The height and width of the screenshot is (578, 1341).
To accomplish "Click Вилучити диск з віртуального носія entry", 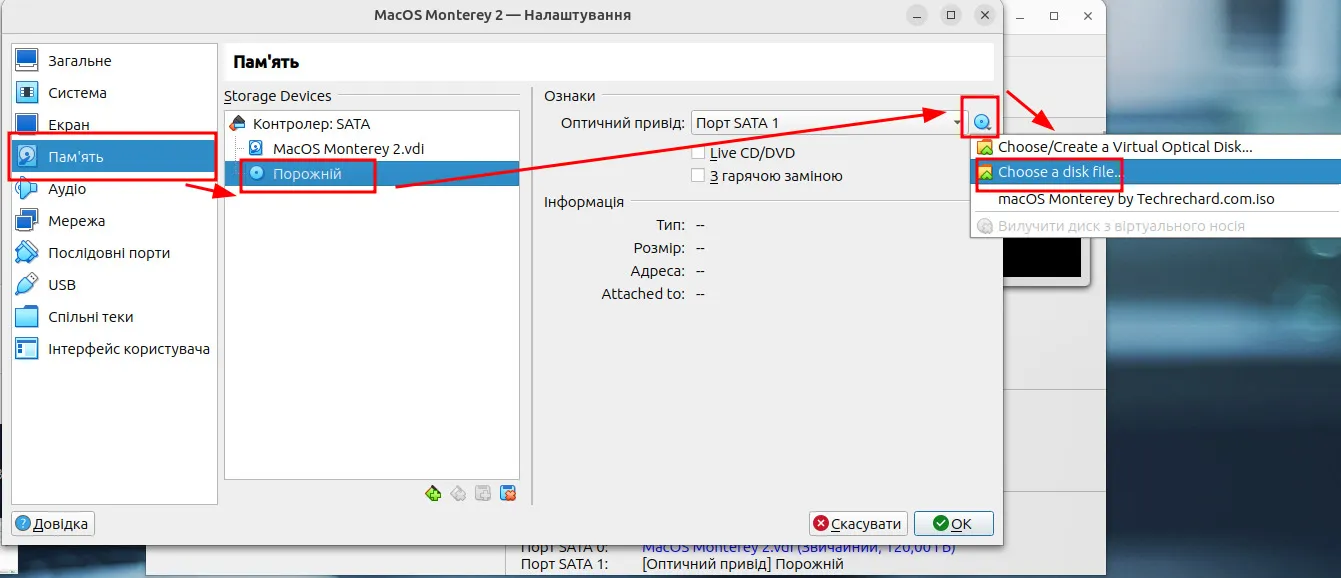I will tap(1155, 226).
